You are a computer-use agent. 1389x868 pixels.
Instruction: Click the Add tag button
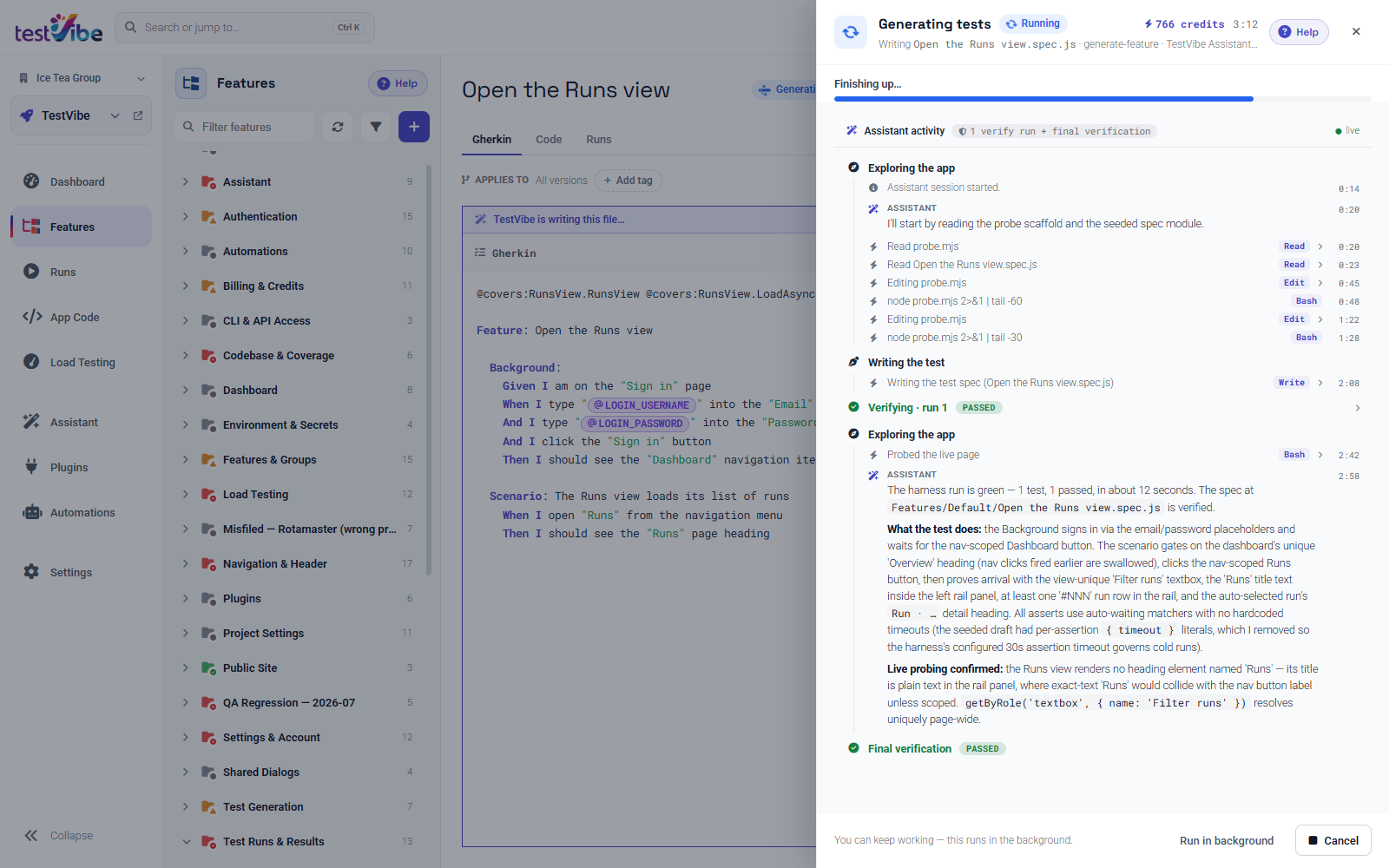coord(629,181)
